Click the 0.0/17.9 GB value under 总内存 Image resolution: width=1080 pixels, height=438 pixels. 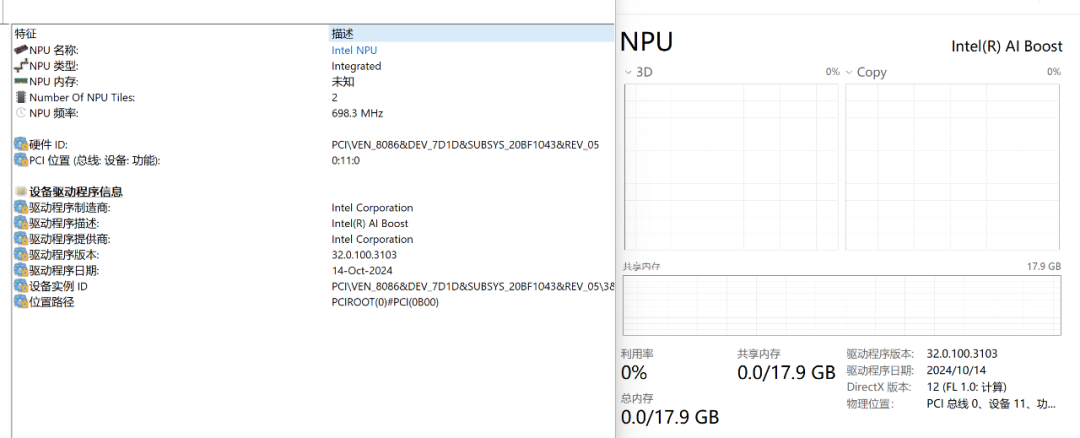pos(669,417)
